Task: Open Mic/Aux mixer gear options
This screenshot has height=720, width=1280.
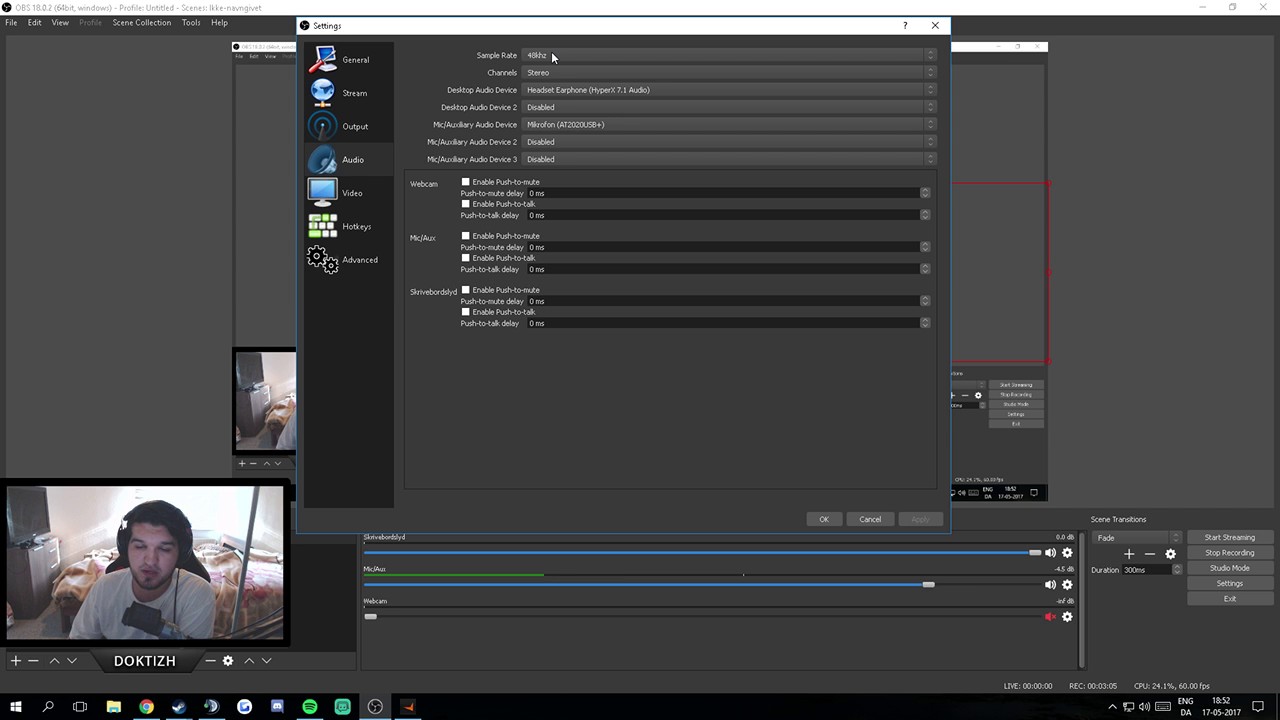Action: (x=1067, y=585)
